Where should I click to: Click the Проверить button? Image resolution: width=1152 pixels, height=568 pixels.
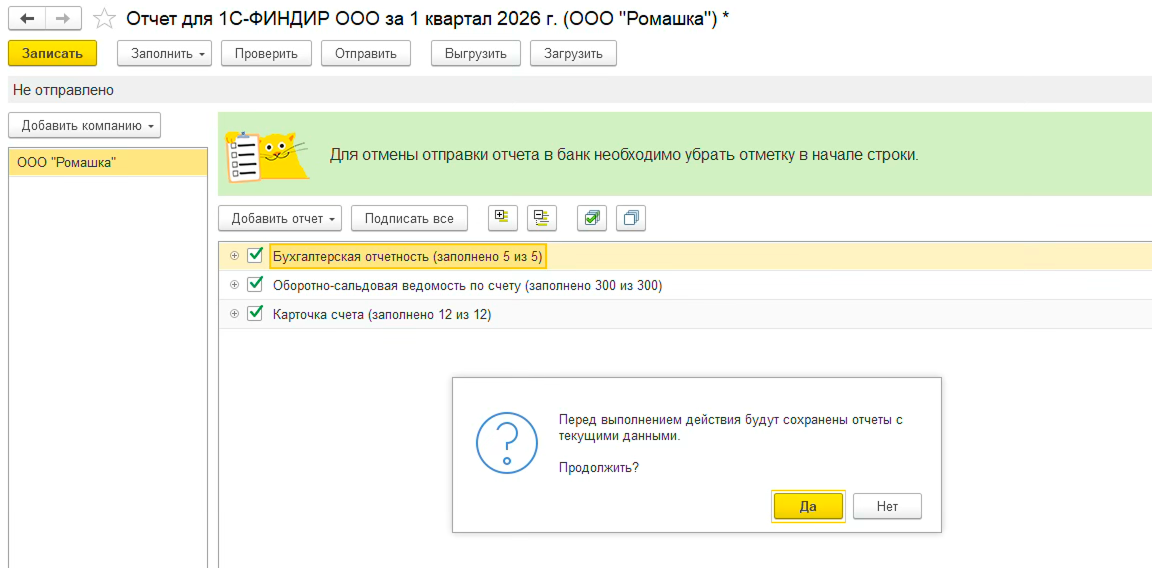click(266, 54)
